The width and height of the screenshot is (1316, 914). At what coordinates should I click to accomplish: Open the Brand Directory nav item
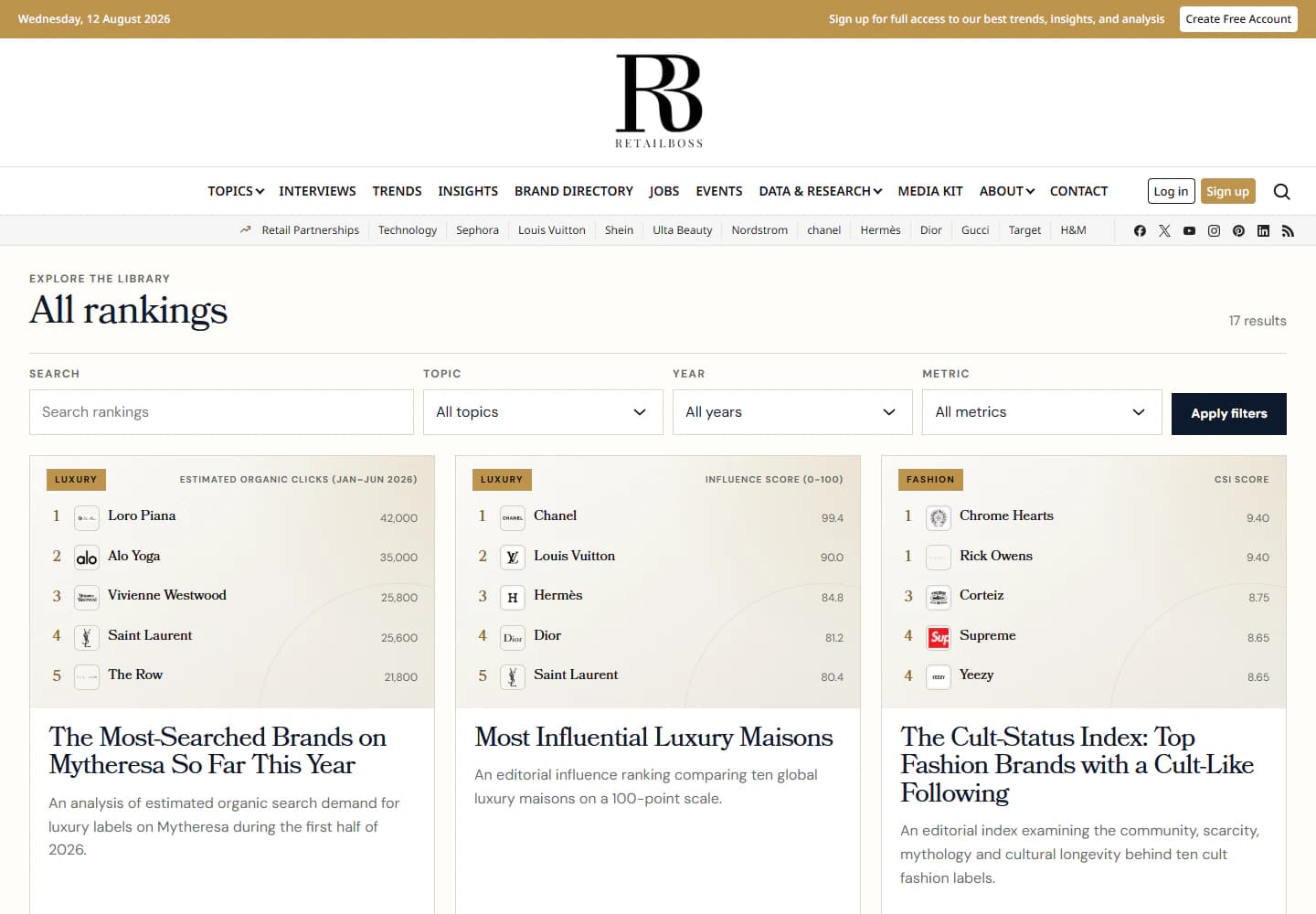click(574, 191)
